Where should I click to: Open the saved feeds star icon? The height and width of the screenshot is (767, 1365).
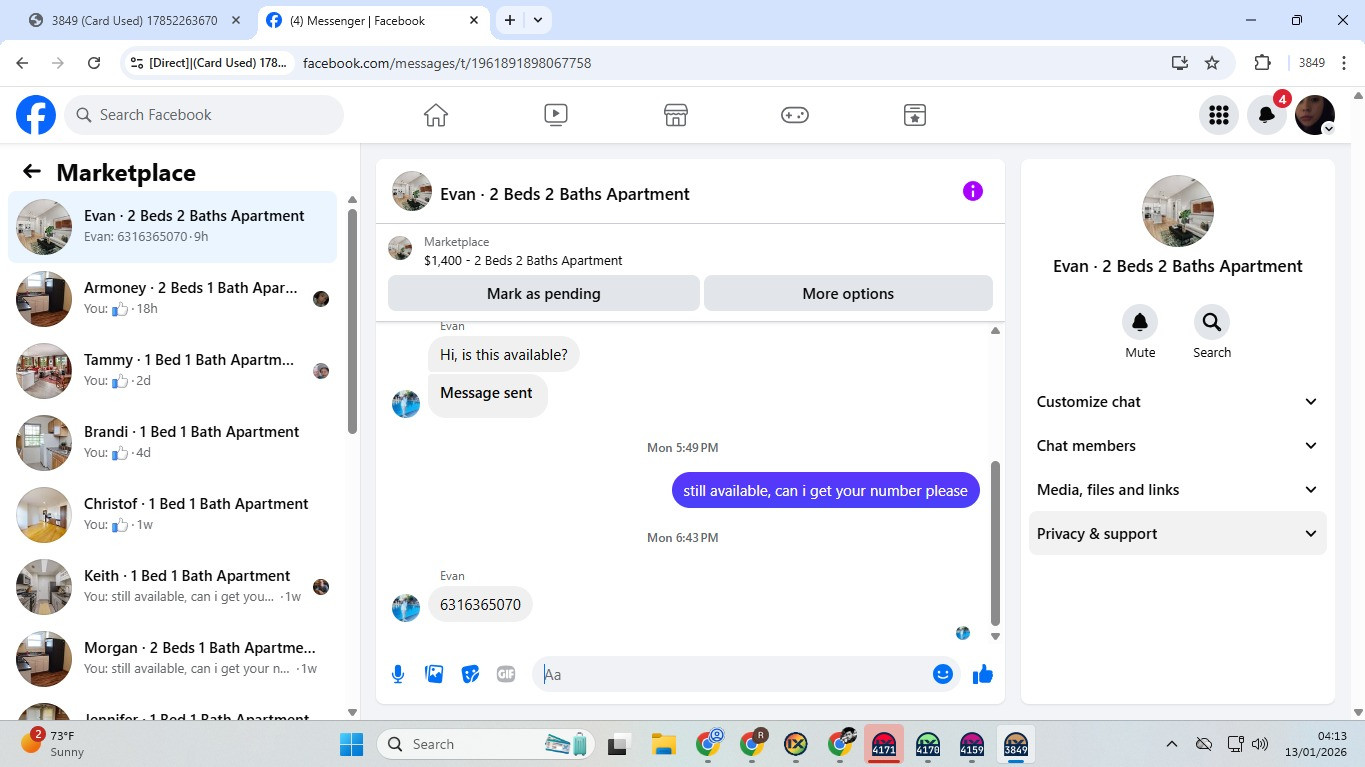[x=915, y=115]
